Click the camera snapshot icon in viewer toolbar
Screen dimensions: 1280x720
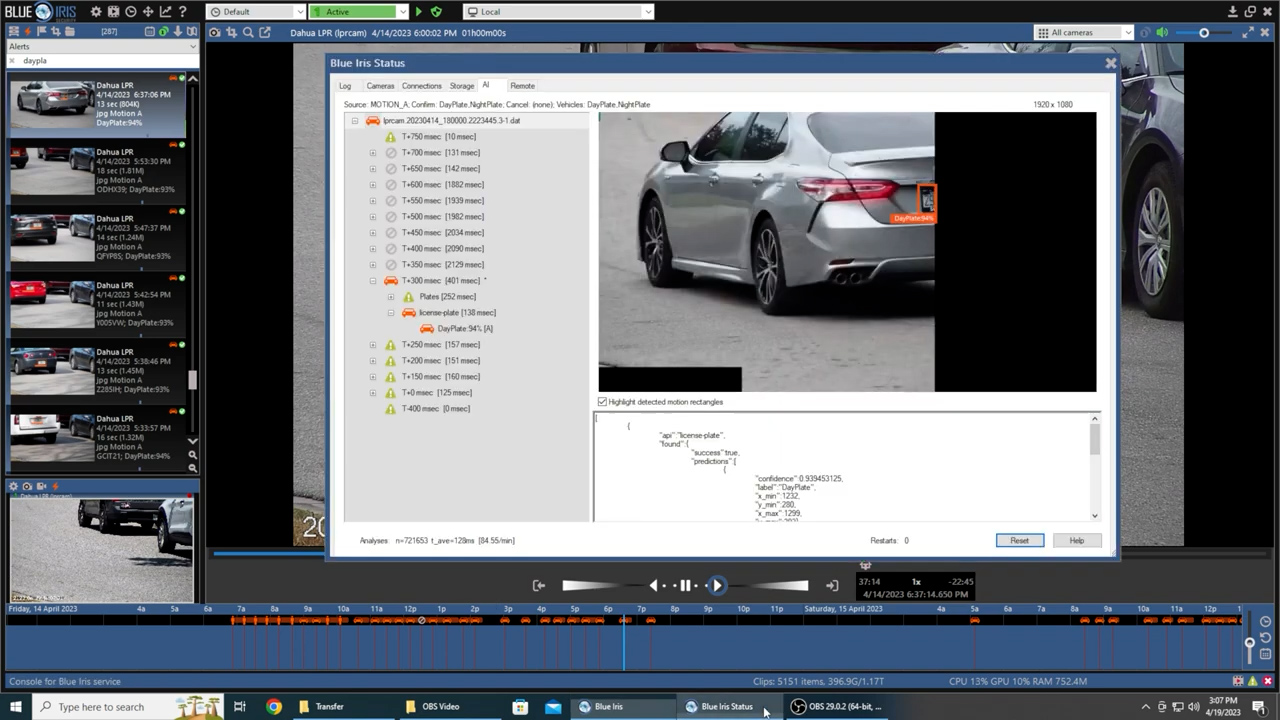click(215, 32)
